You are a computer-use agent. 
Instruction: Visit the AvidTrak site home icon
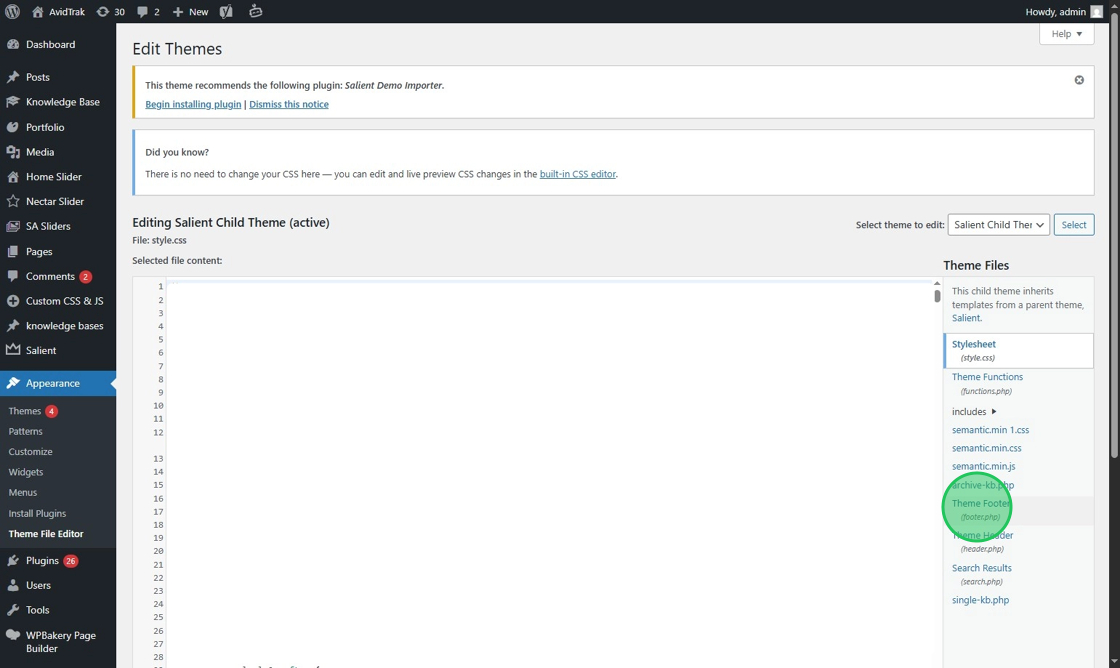coord(38,11)
